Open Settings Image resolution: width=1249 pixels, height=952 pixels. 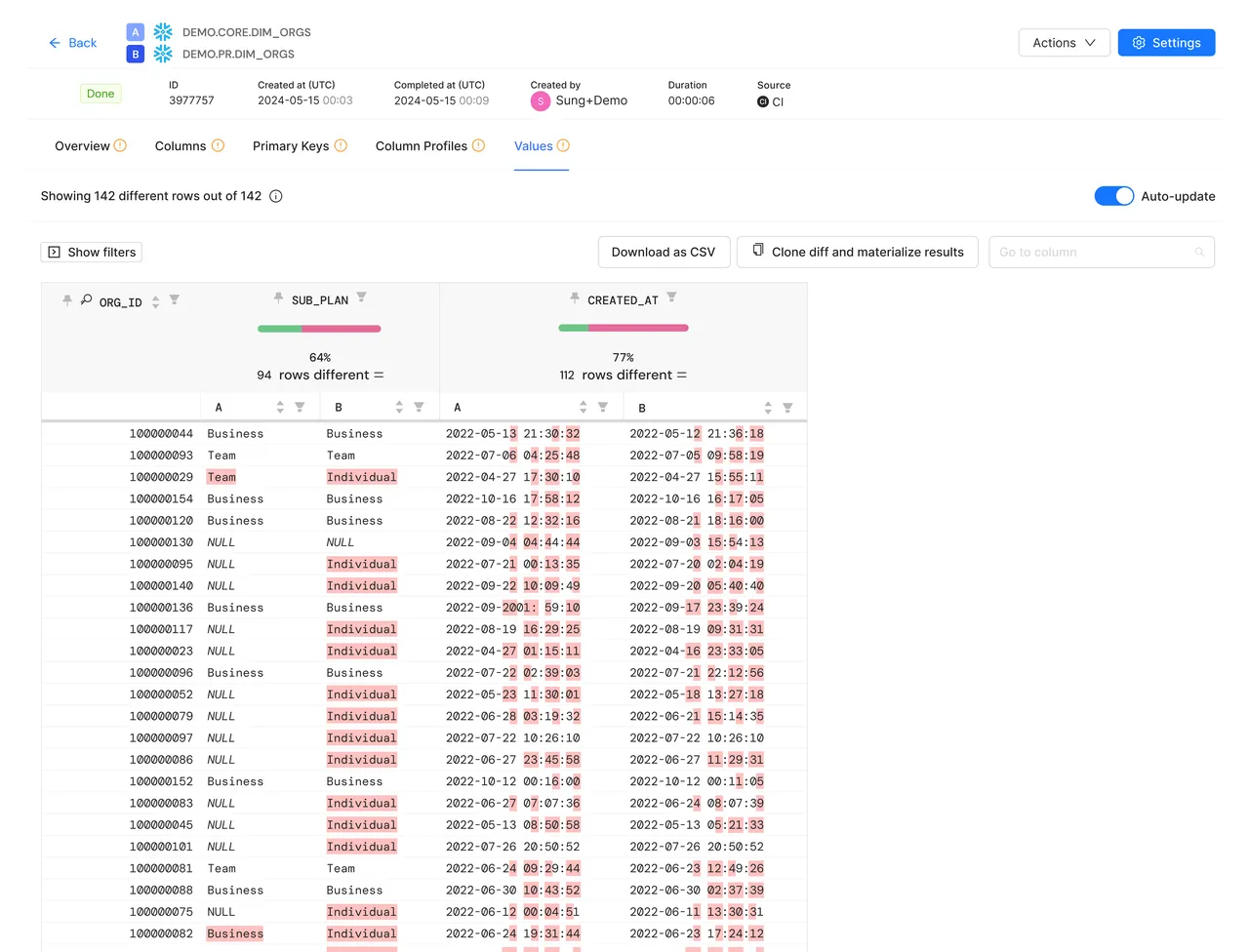(1166, 43)
